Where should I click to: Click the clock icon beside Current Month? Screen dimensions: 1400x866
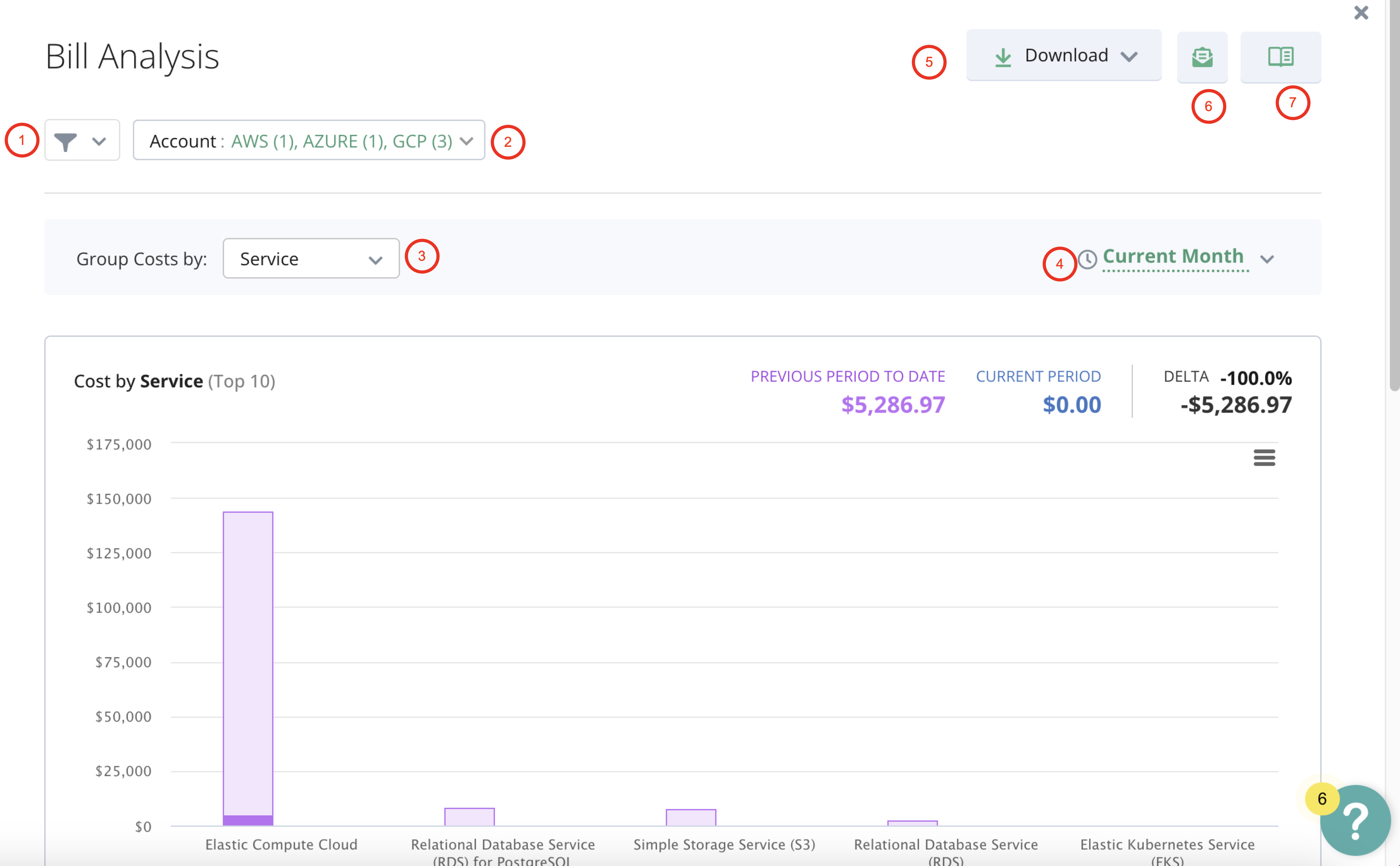click(x=1087, y=260)
